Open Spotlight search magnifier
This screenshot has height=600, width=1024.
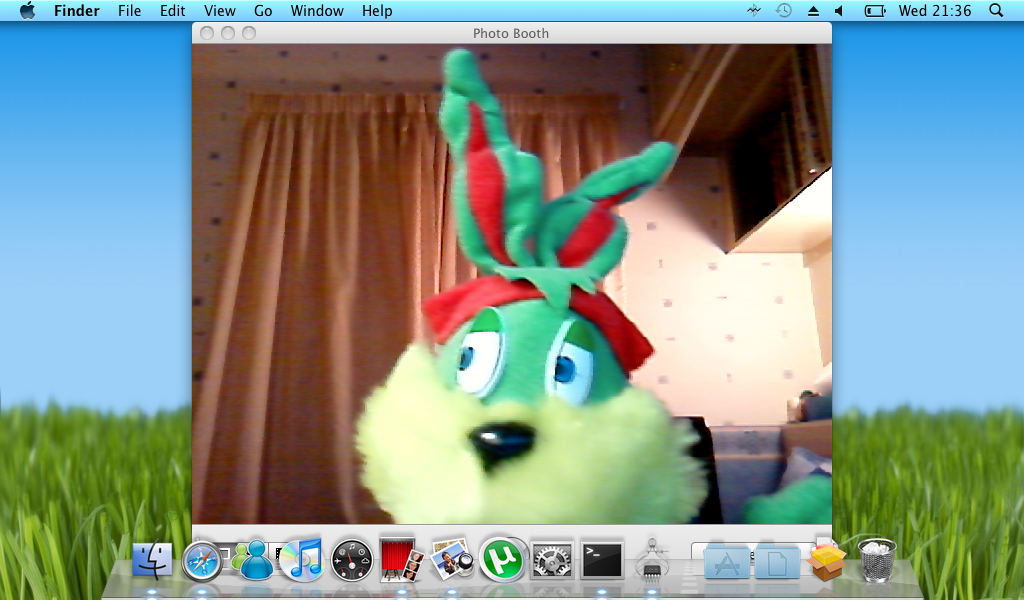[x=996, y=10]
